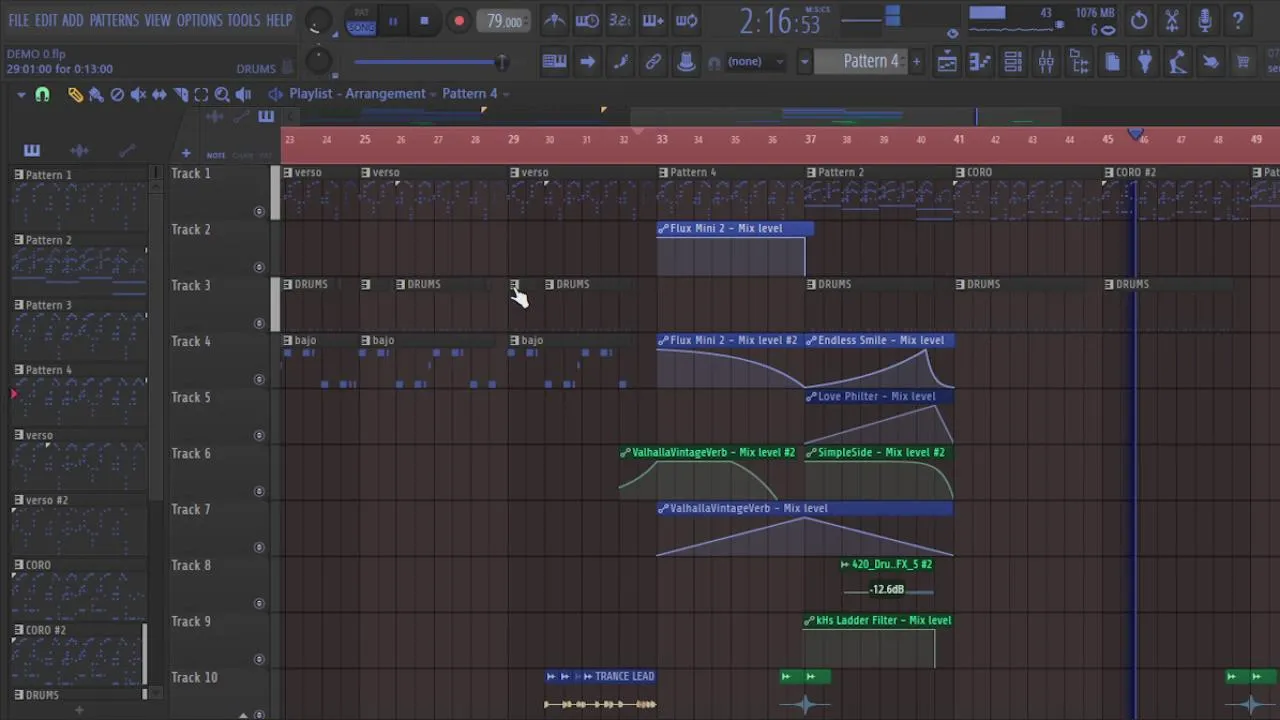The image size is (1280, 720).
Task: Pick the Zoom magnifier tool
Action: coord(222,94)
